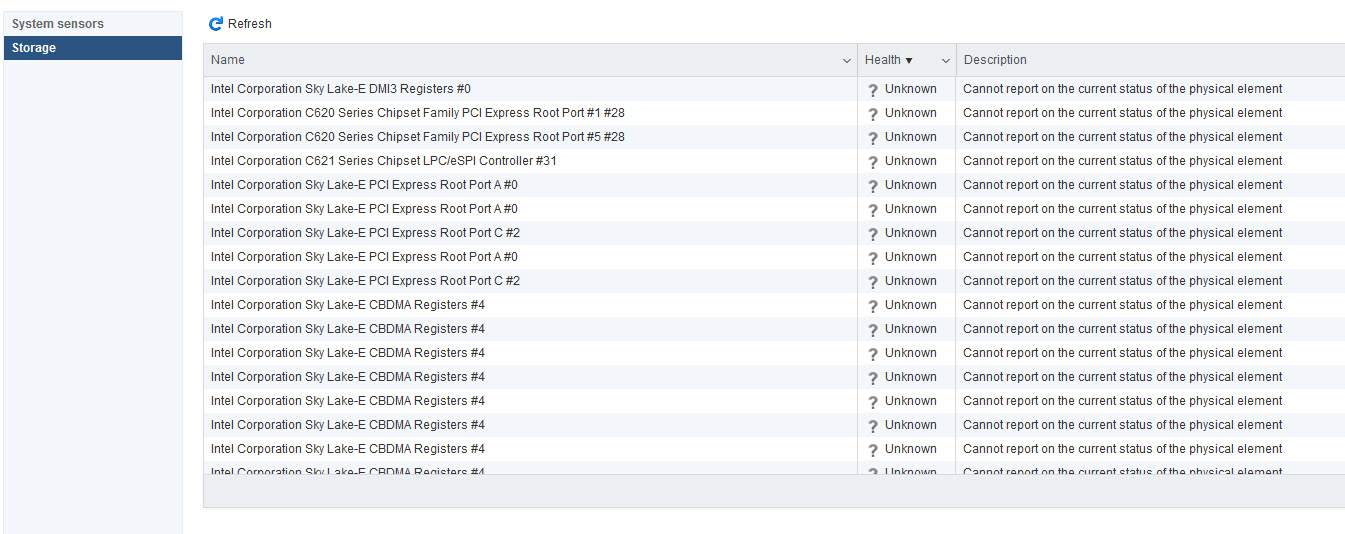Viewport: 1345px width, 534px height.
Task: Click unknown status icon for LPC/eSPI Controller #31
Action: [872, 162]
